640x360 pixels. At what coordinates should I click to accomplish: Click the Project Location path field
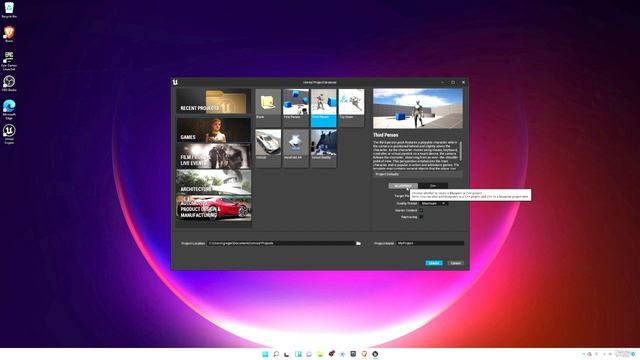[281, 243]
